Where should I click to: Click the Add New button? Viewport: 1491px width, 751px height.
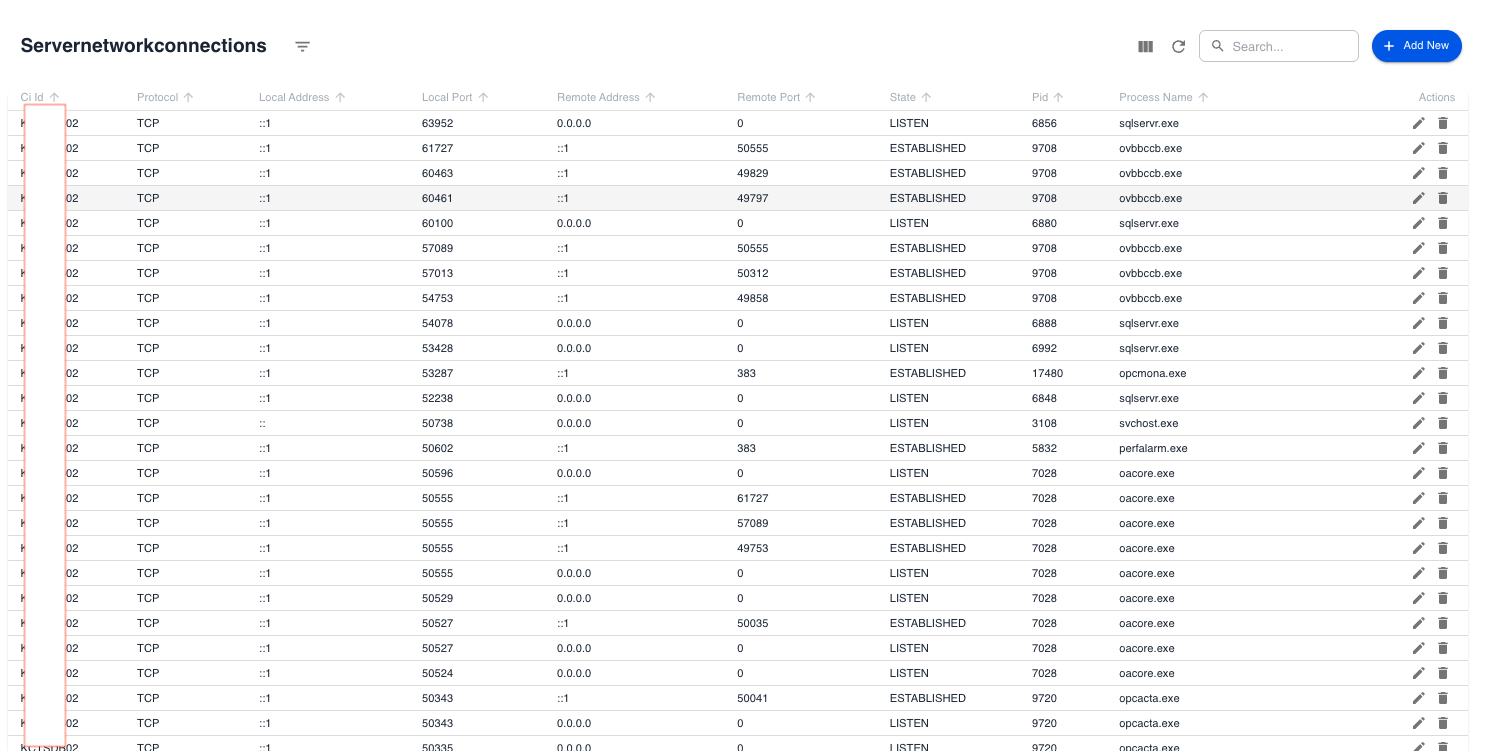click(1416, 46)
